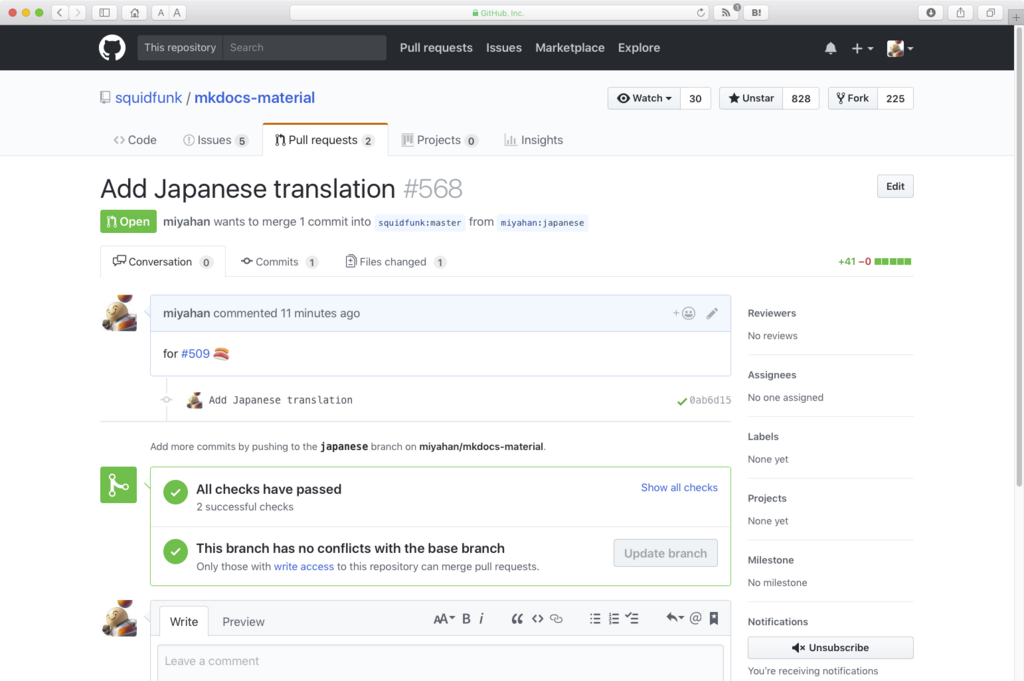This screenshot has width=1024, height=681.
Task: Mention a user with the @ icon
Action: click(696, 618)
